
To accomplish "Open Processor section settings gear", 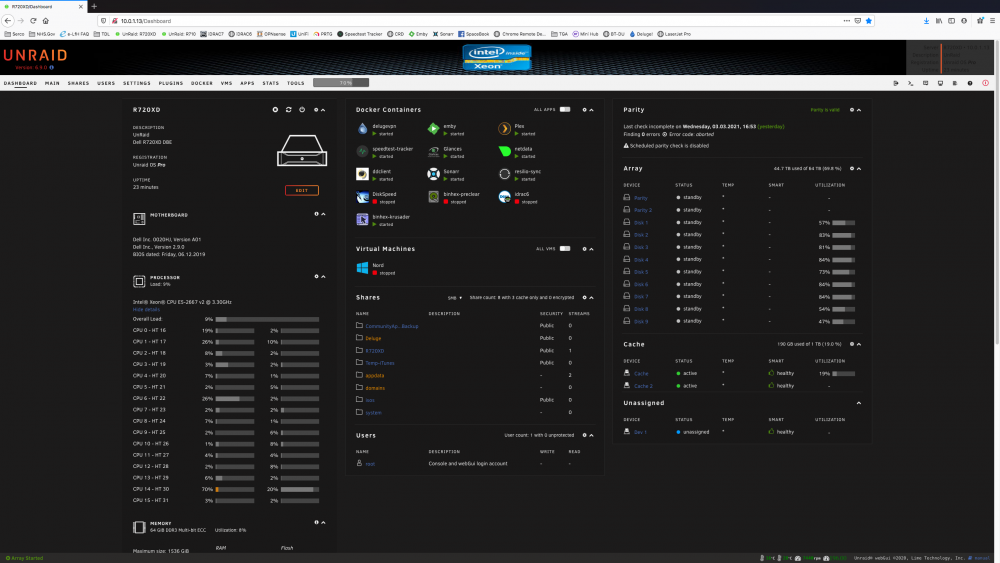I will [316, 277].
